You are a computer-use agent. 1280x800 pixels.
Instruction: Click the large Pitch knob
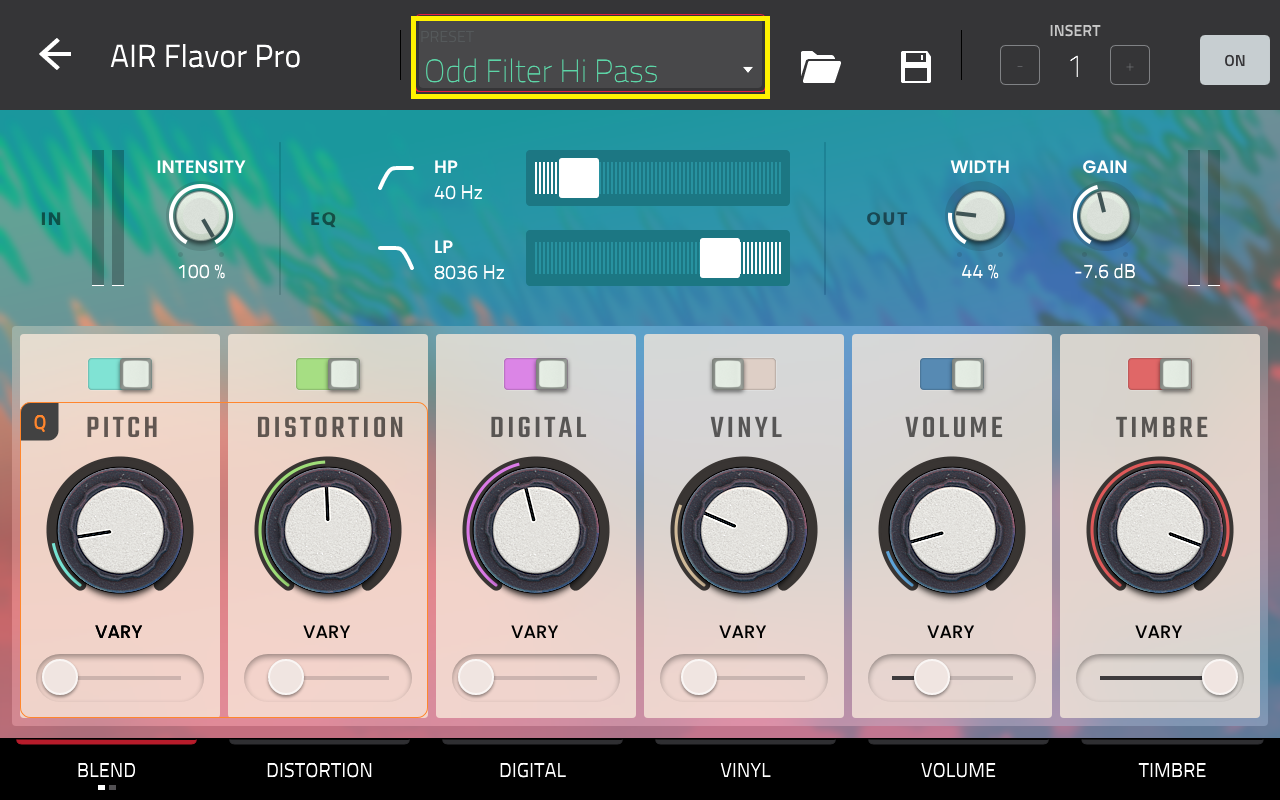coord(120,530)
